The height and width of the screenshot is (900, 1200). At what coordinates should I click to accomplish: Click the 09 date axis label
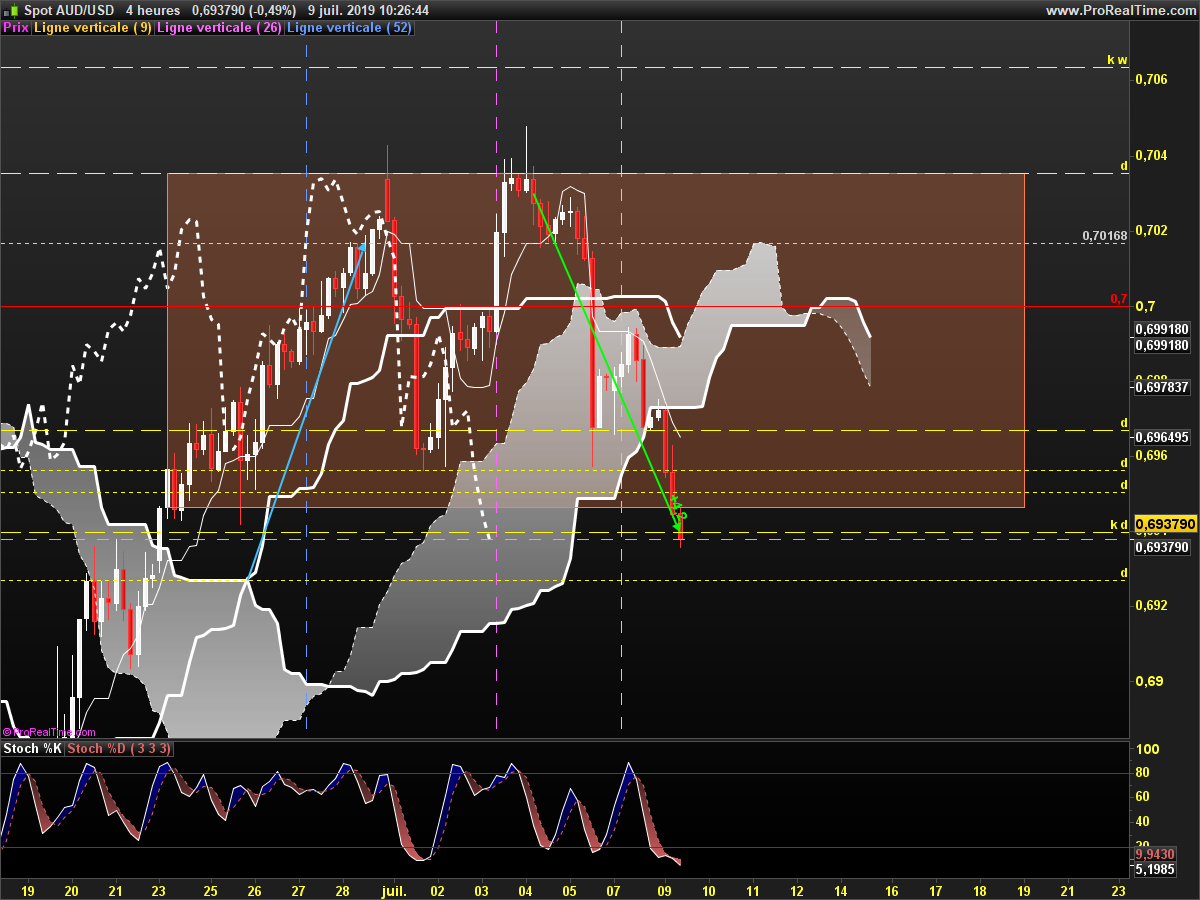(665, 889)
